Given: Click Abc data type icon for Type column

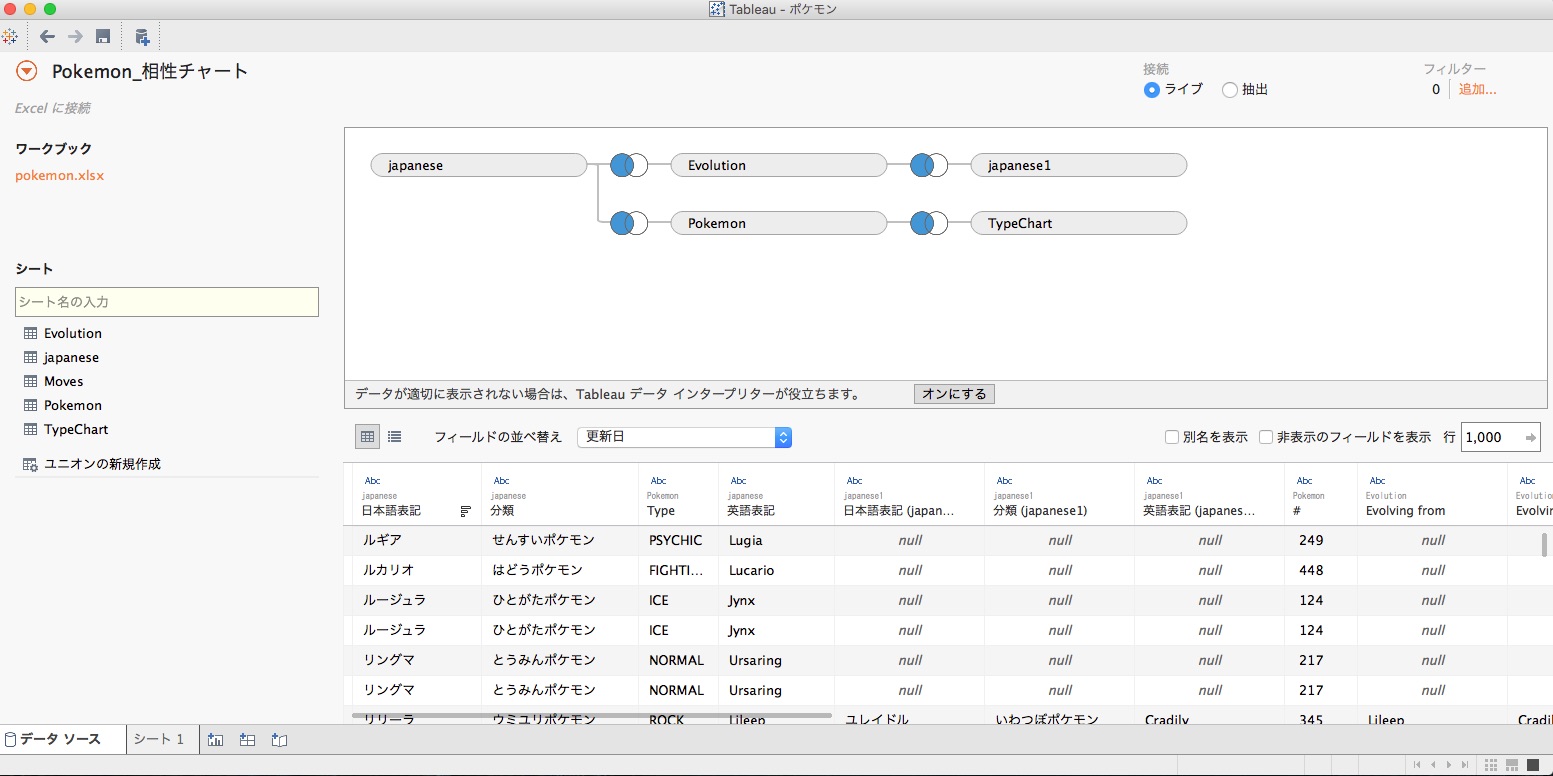Looking at the screenshot, I should 658,481.
